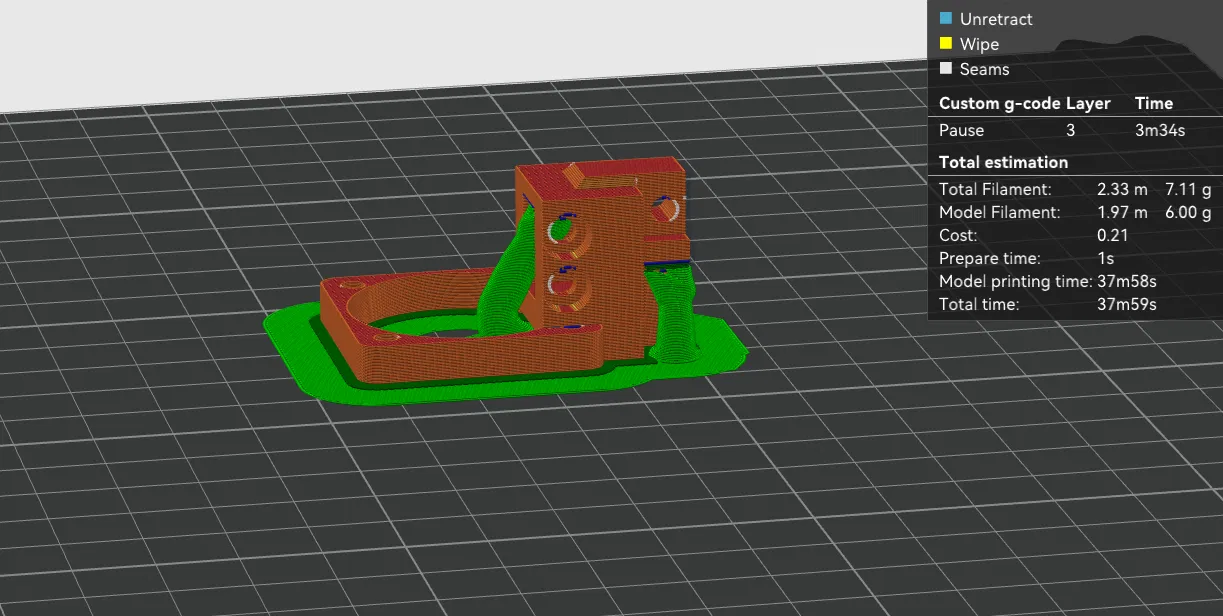Click the 2.33 m total filament length
Image resolution: width=1223 pixels, height=616 pixels.
[1122, 189]
